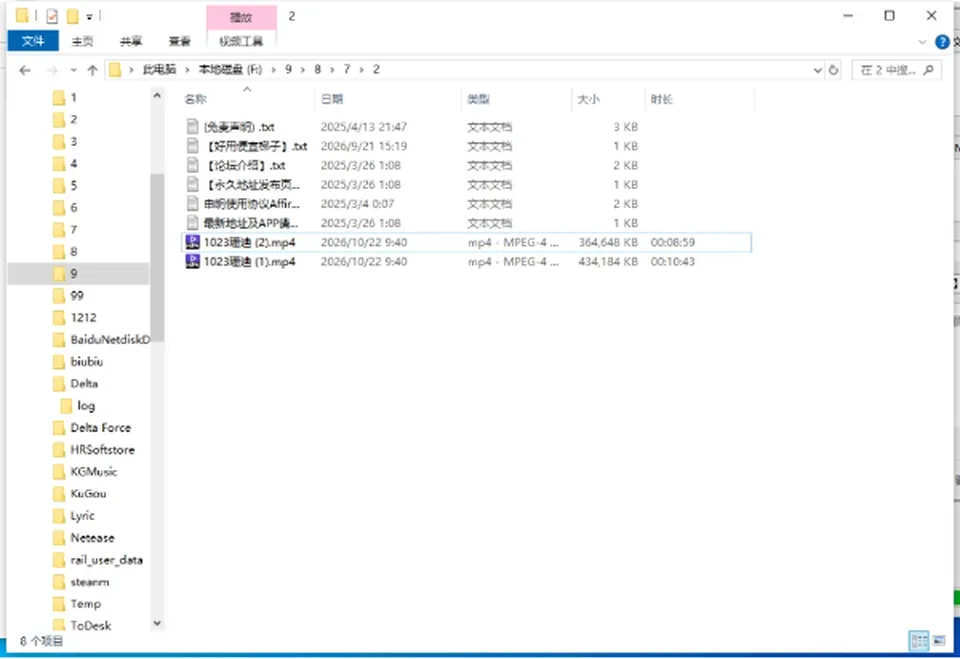Click the navigation pane scrollbar thumb
Image resolution: width=960 pixels, height=659 pixels.
click(x=157, y=257)
